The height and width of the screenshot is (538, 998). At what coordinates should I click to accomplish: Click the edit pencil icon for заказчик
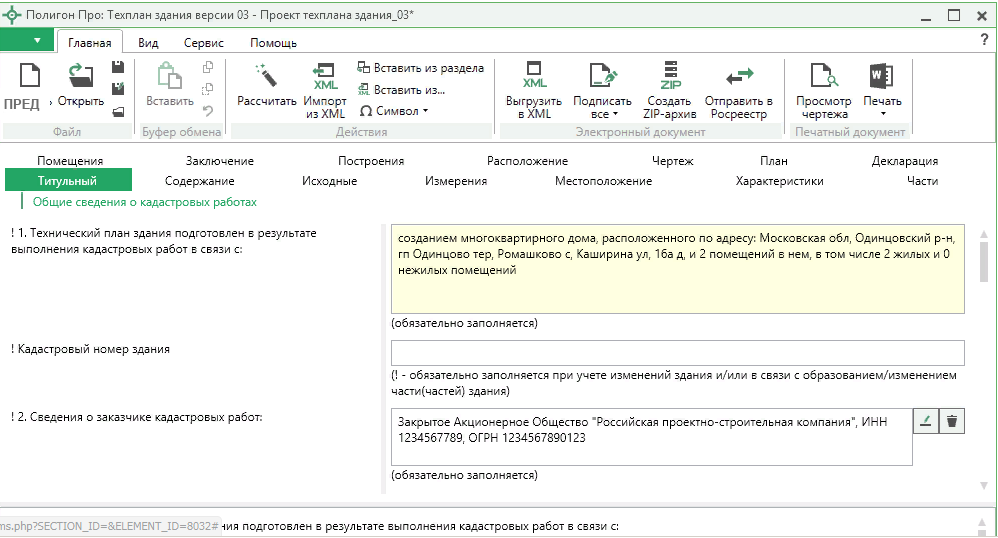tap(926, 421)
